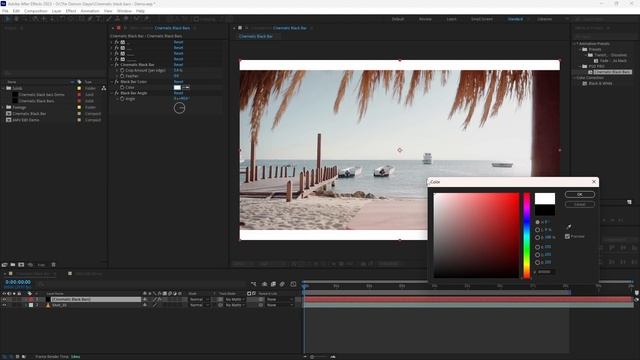This screenshot has height=360, width=640.
Task: Click the Feather stopwatch icon
Action: click(122, 76)
